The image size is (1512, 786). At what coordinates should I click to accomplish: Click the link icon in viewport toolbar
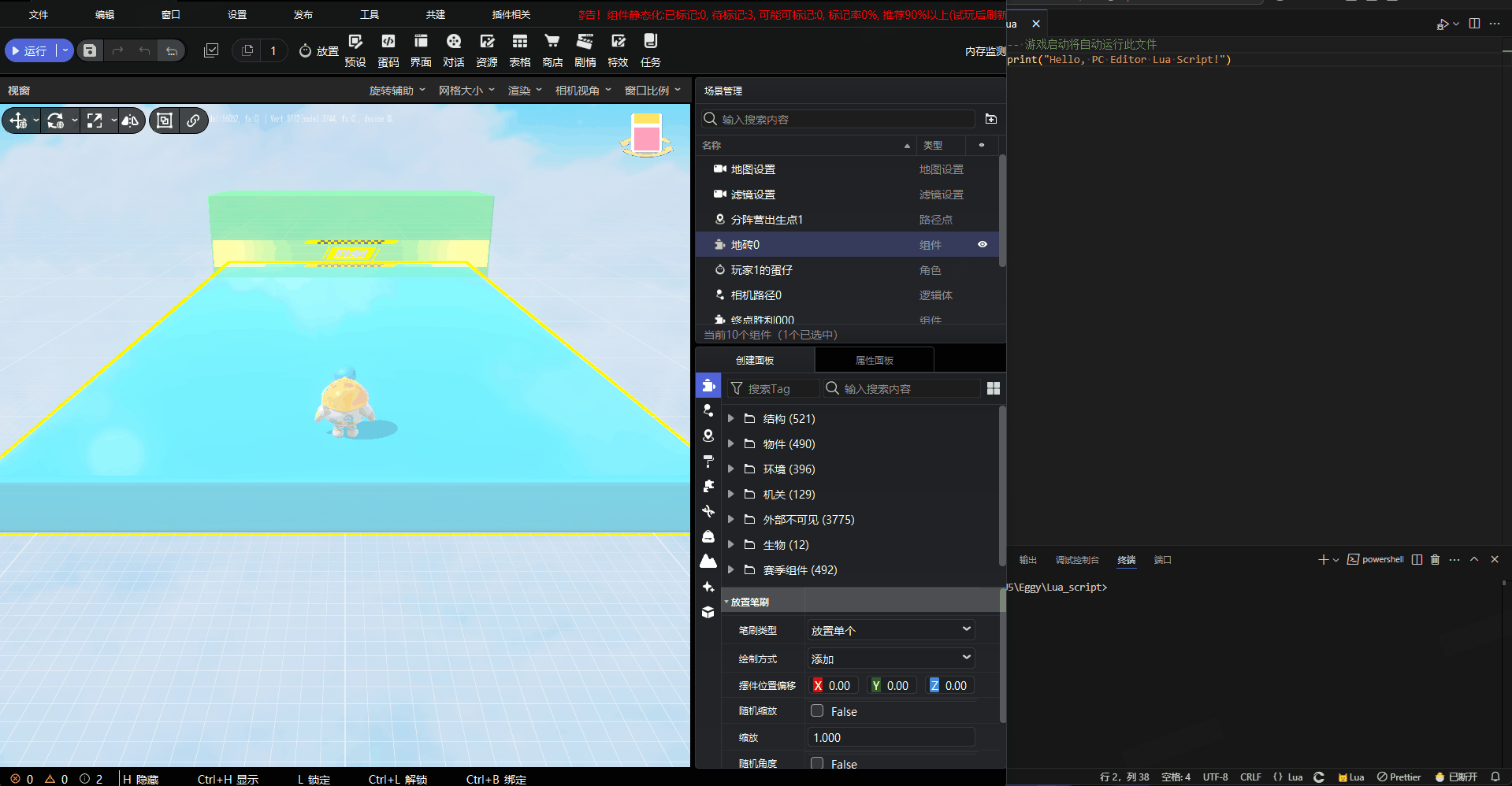coord(193,120)
